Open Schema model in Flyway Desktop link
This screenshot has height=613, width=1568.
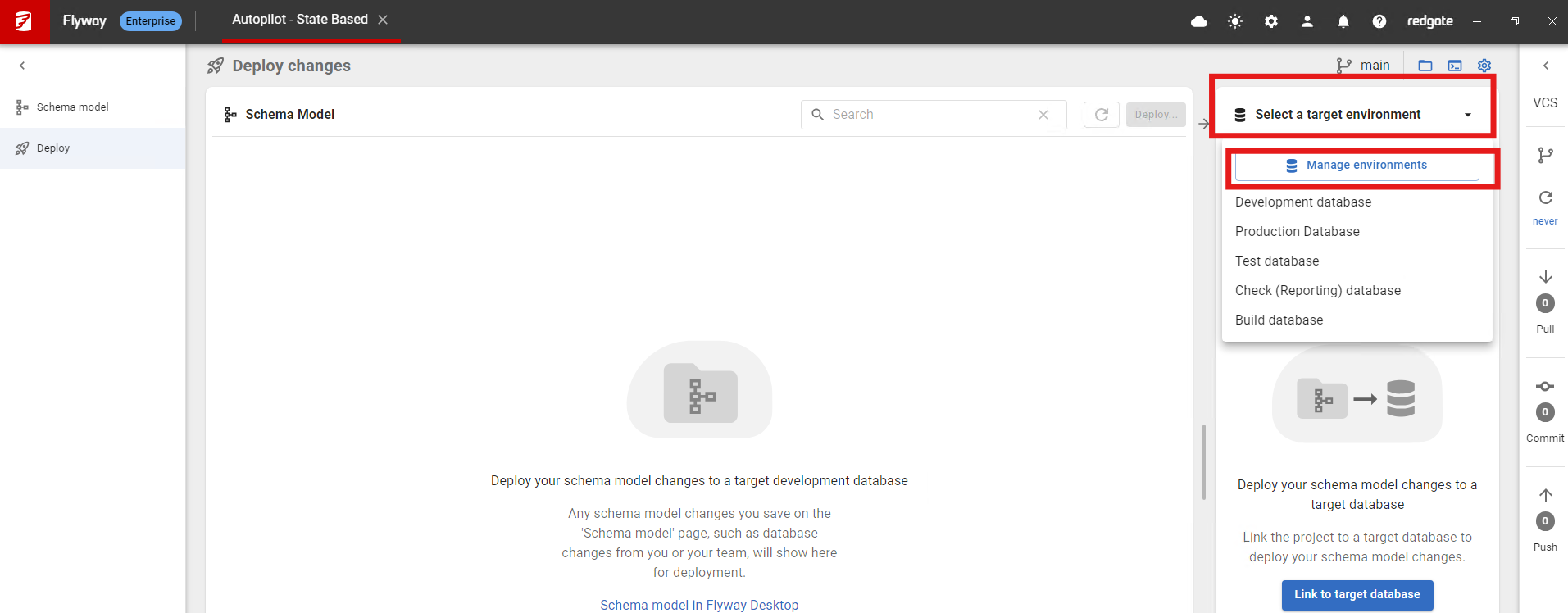(x=699, y=605)
